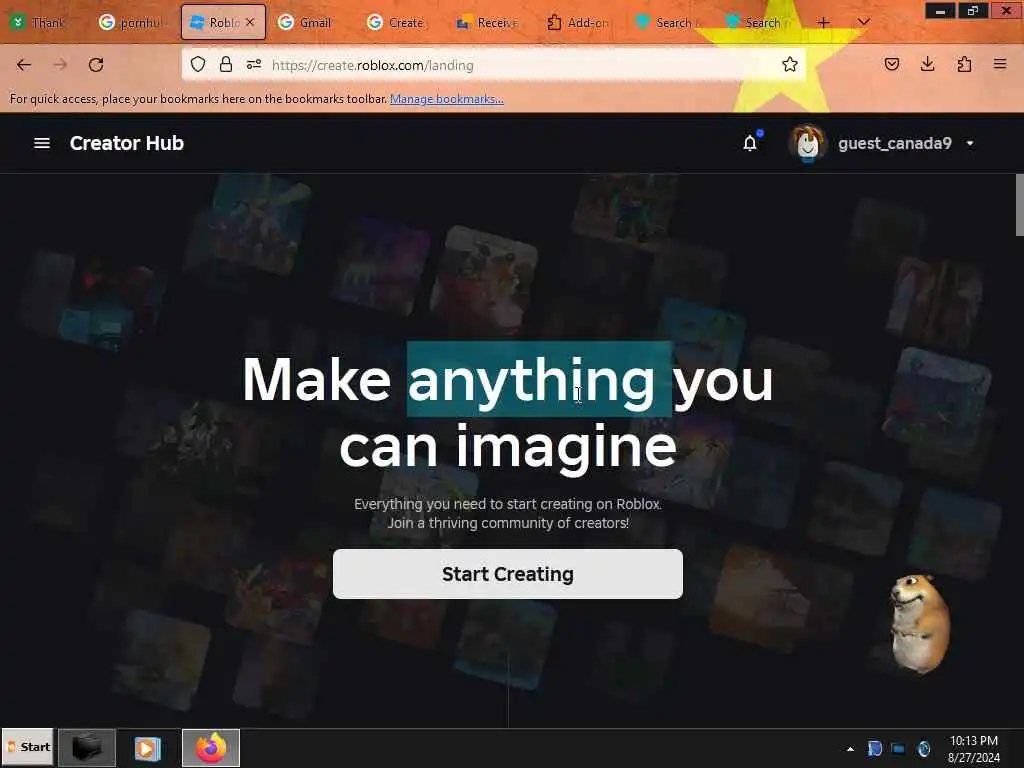Open the Firefox application menu icon

click(x=1000, y=64)
